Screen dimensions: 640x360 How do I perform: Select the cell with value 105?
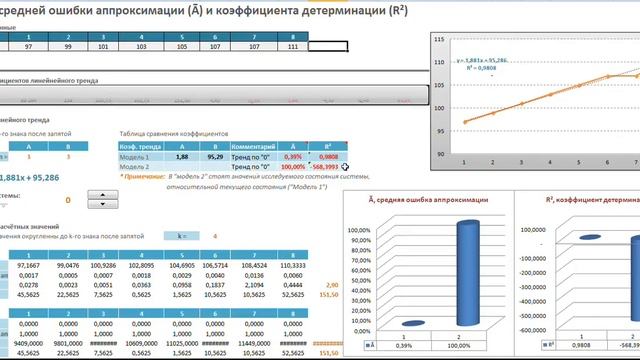pyautogui.click(x=182, y=47)
